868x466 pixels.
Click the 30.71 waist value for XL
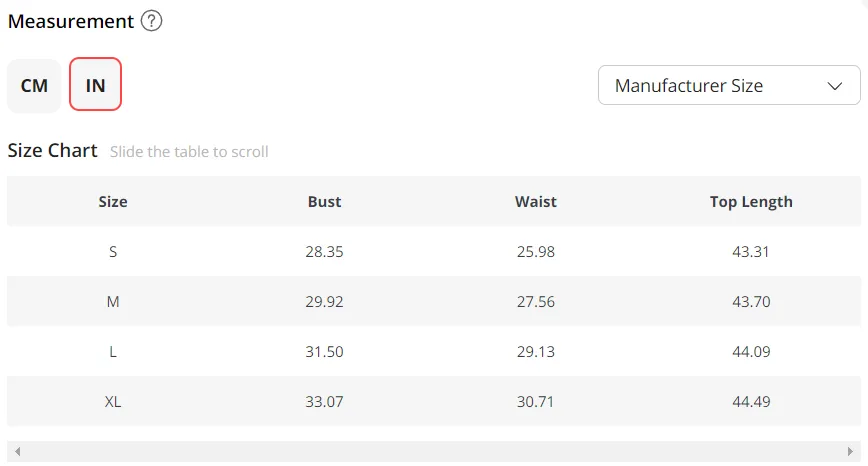536,401
